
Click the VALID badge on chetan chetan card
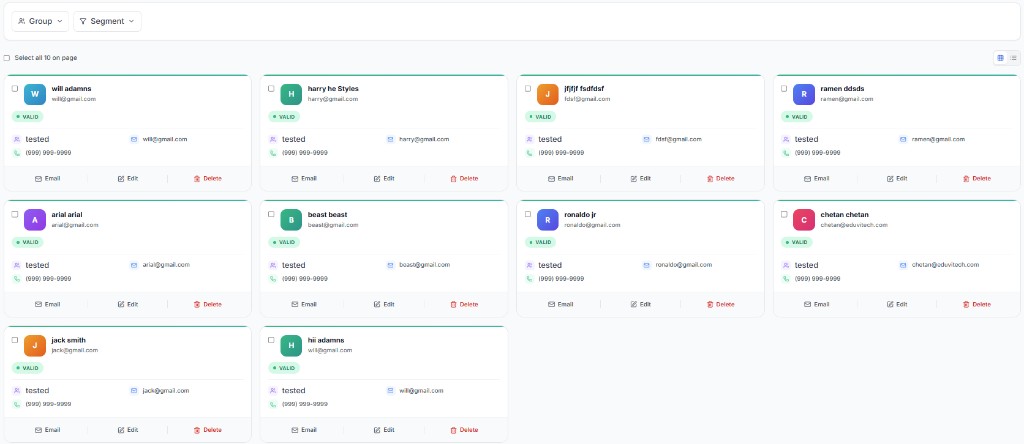click(797, 242)
